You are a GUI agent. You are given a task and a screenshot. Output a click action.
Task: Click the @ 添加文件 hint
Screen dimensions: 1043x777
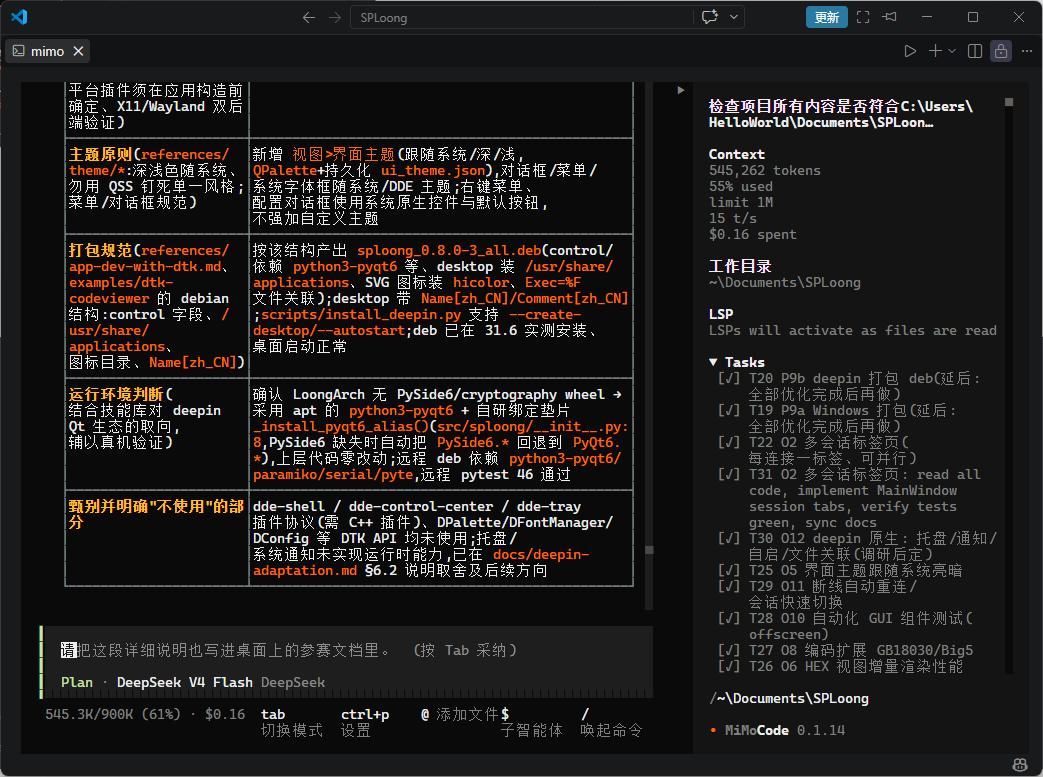click(460, 714)
